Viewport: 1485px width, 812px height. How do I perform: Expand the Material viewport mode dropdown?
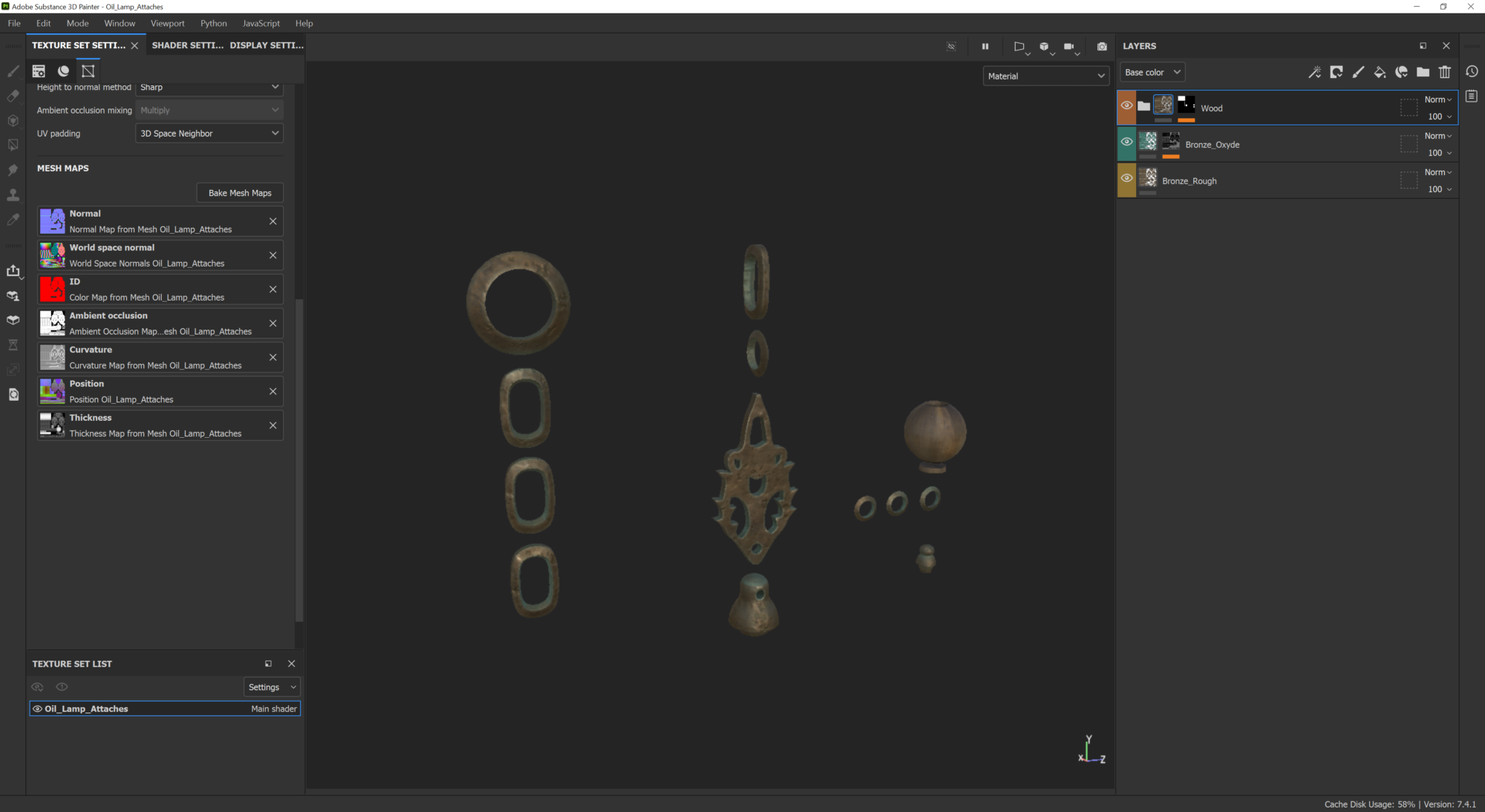pos(1045,76)
